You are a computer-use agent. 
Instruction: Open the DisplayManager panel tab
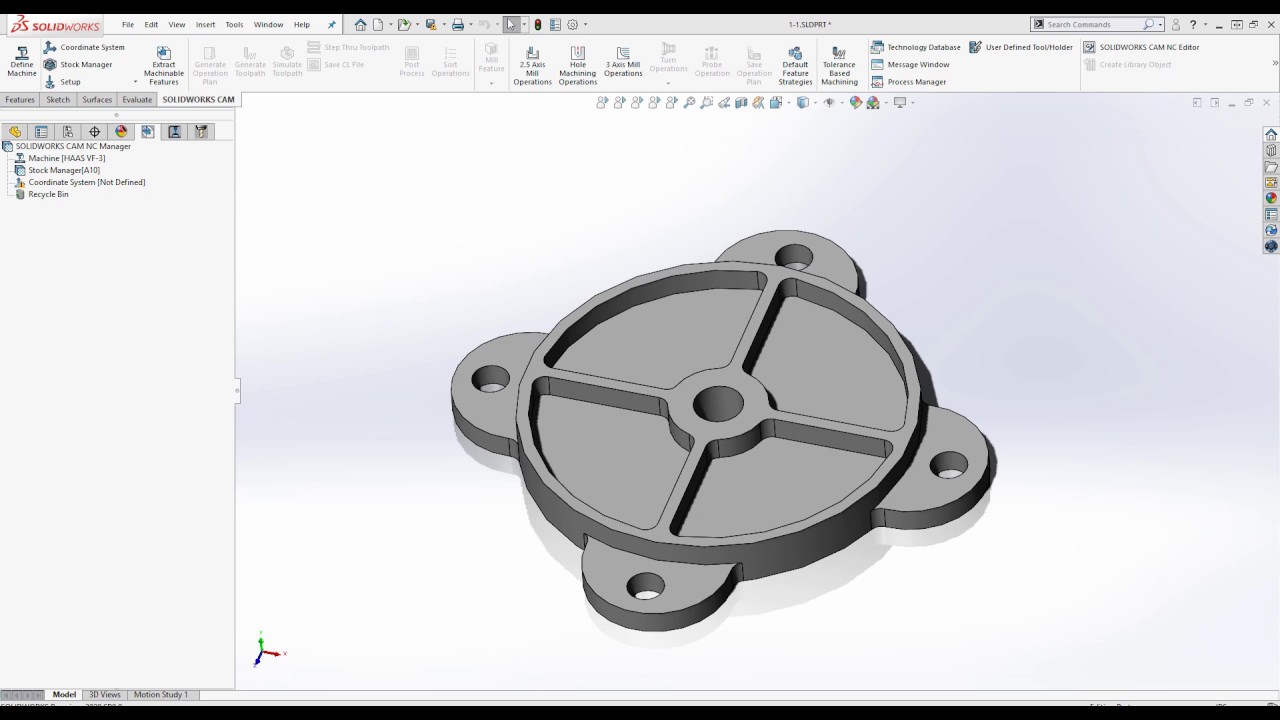(122, 131)
